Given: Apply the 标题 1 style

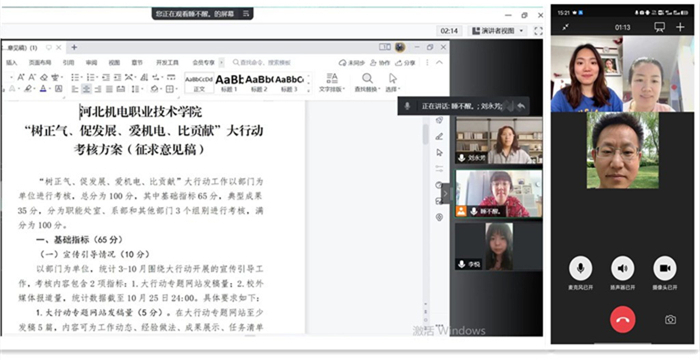Looking at the screenshot, I should coord(229,83).
